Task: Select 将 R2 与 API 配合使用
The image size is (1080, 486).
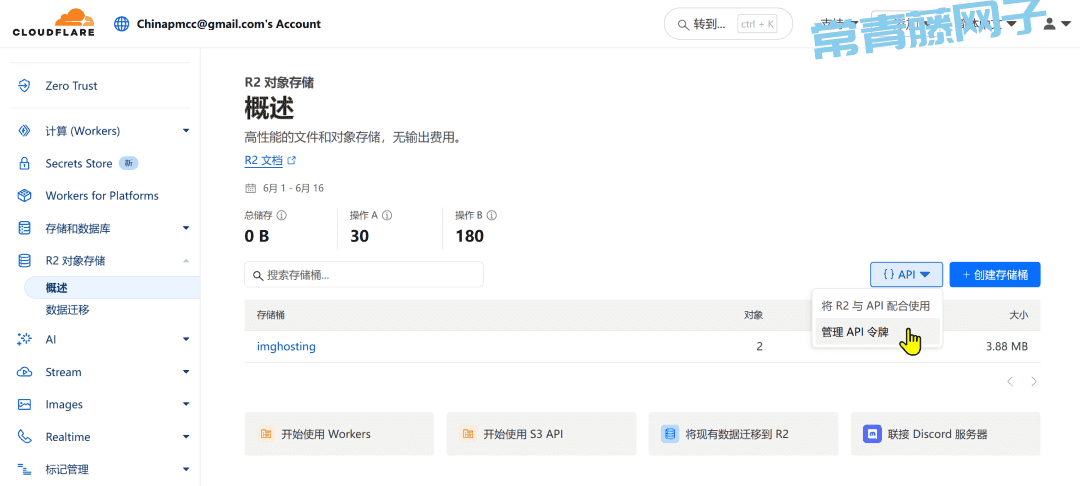Action: pyautogui.click(x=876, y=306)
